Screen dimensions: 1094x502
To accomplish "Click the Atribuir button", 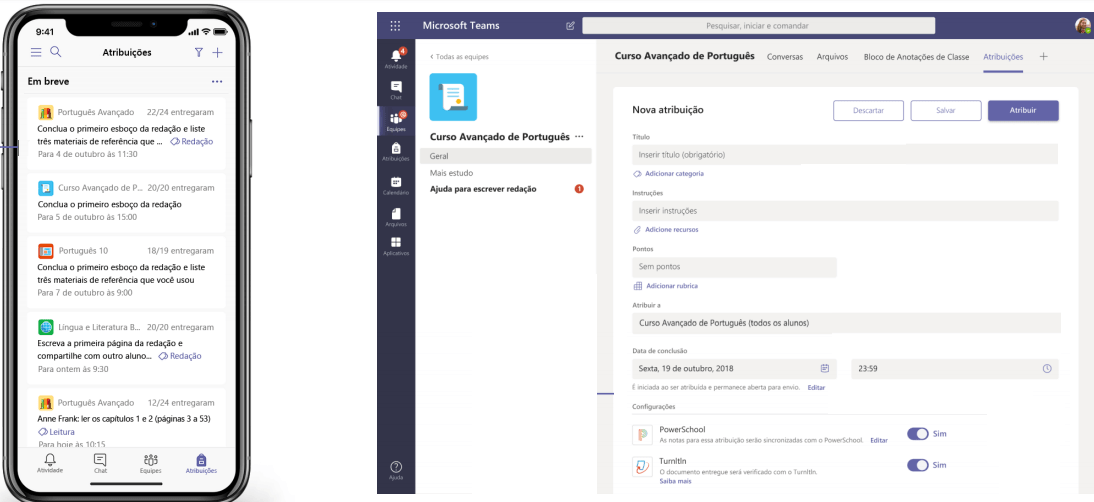I will 1024,110.
